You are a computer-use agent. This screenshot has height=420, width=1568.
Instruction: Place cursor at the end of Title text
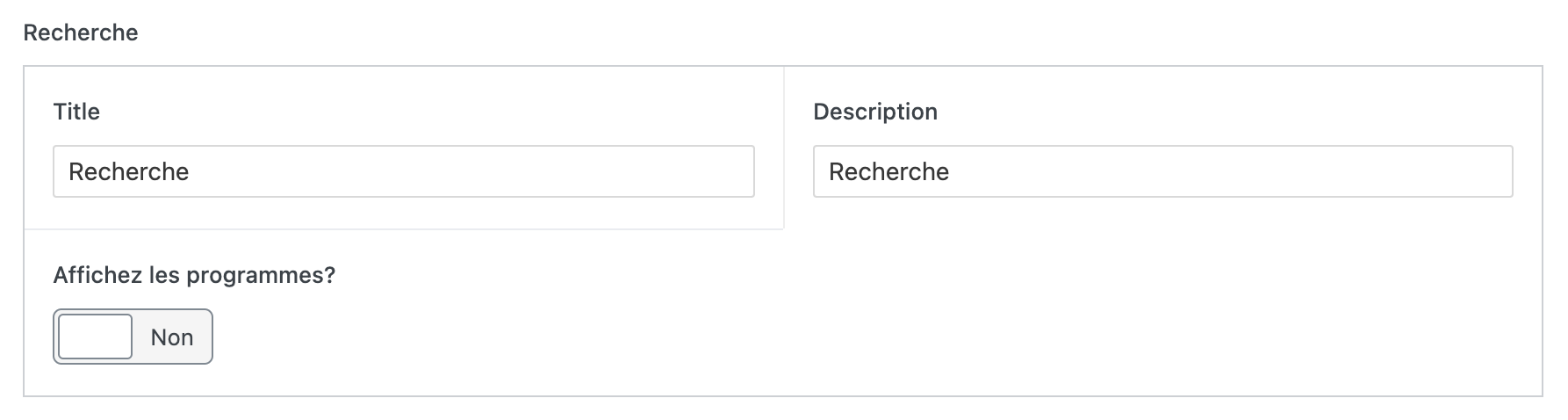click(191, 171)
